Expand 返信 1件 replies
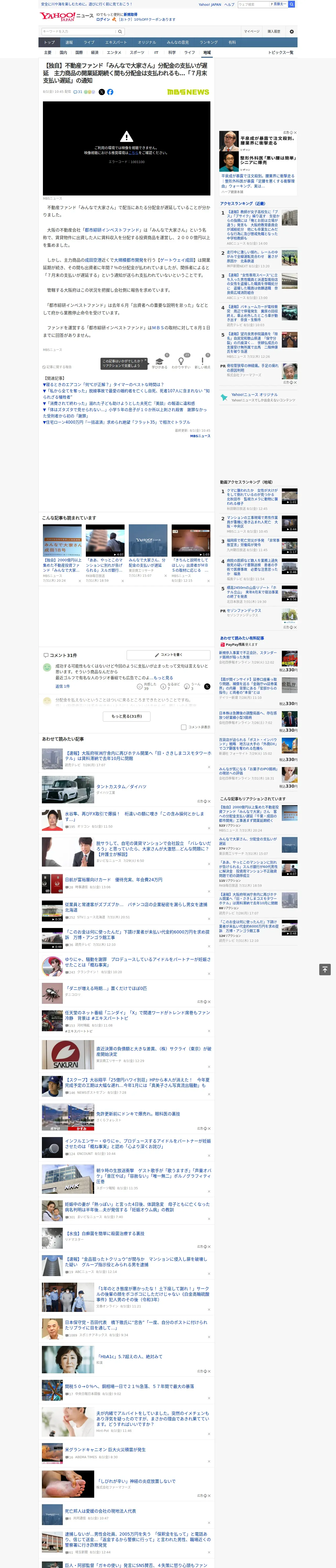Viewport: 336px width, 1568px height. (x=62, y=686)
